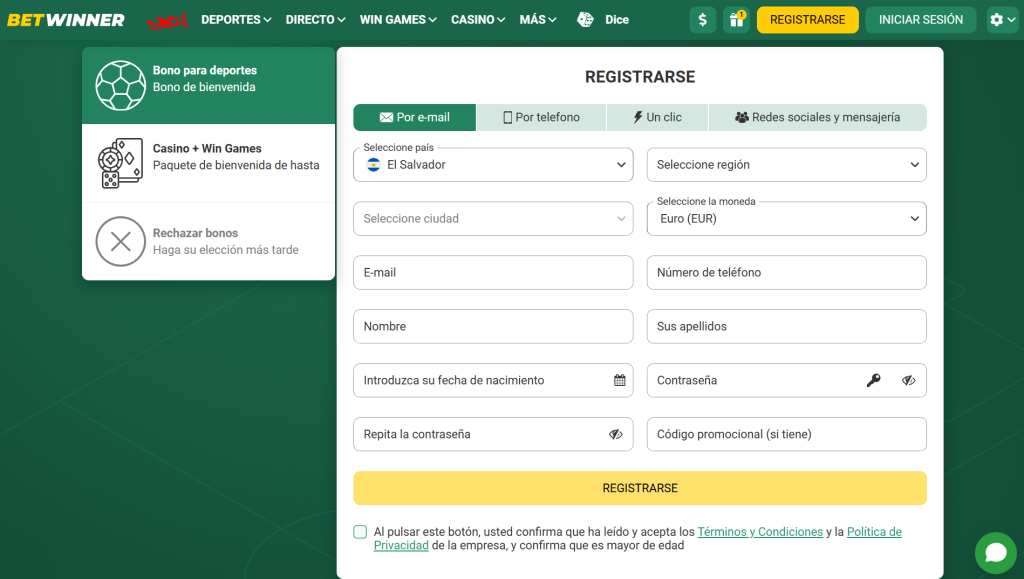Click the dollar sign deposit icon
Viewport: 1024px width, 579px height.
click(x=703, y=20)
